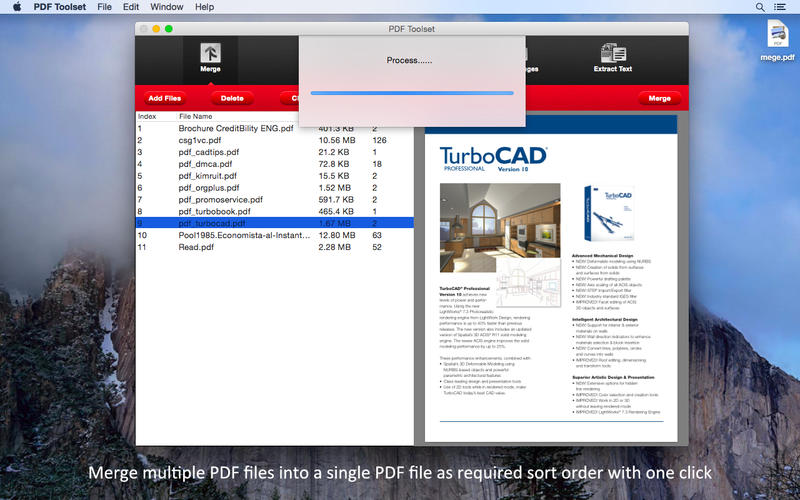Viewport: 800px width, 500px height.
Task: Open Spotlight search in menu bar
Action: (x=760, y=7)
